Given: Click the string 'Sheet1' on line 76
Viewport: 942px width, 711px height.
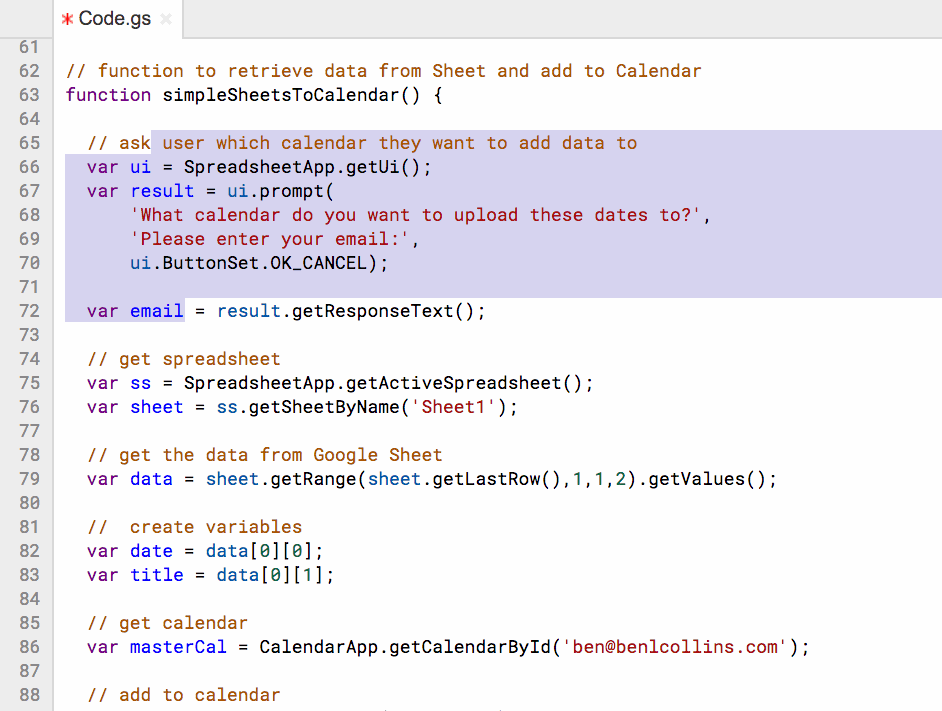Looking at the screenshot, I should pos(453,406).
